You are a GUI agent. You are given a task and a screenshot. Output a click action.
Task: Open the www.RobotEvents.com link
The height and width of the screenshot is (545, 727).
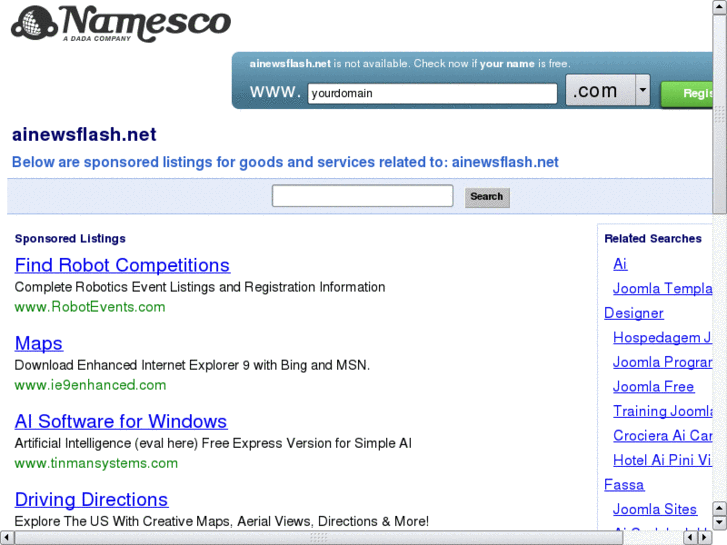point(90,307)
